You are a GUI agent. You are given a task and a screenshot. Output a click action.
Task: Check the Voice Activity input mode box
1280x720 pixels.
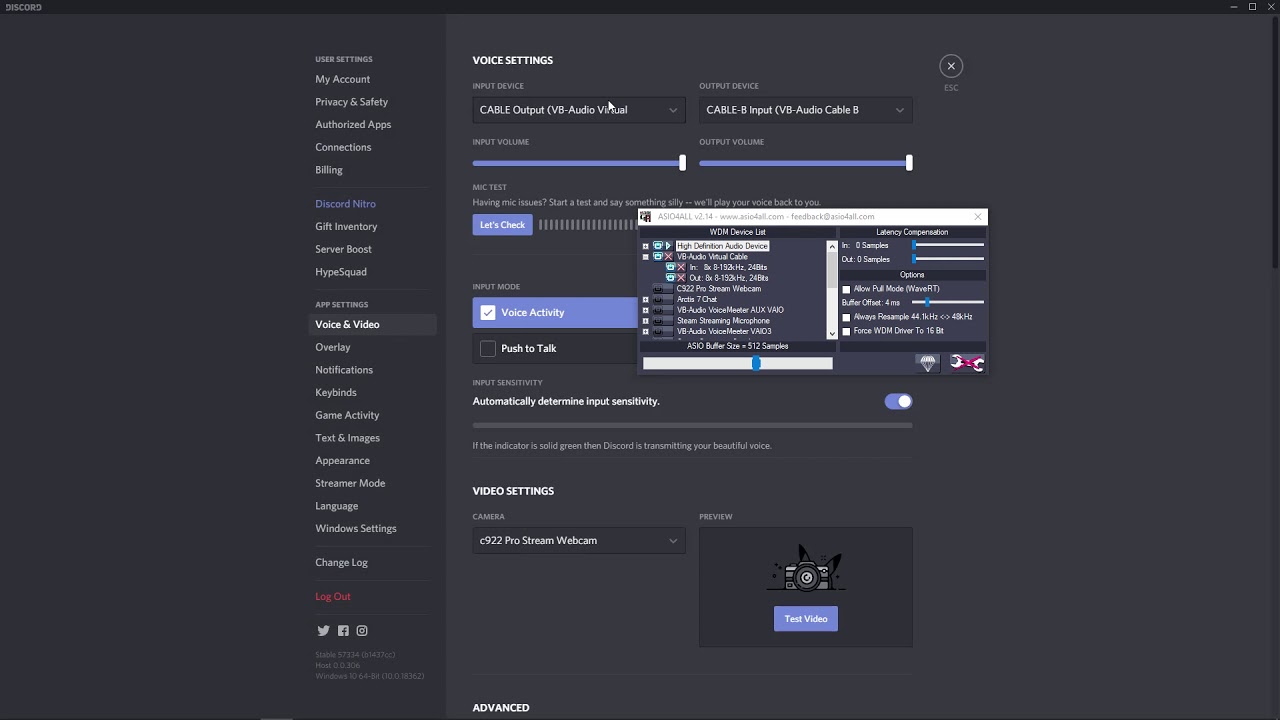point(488,313)
